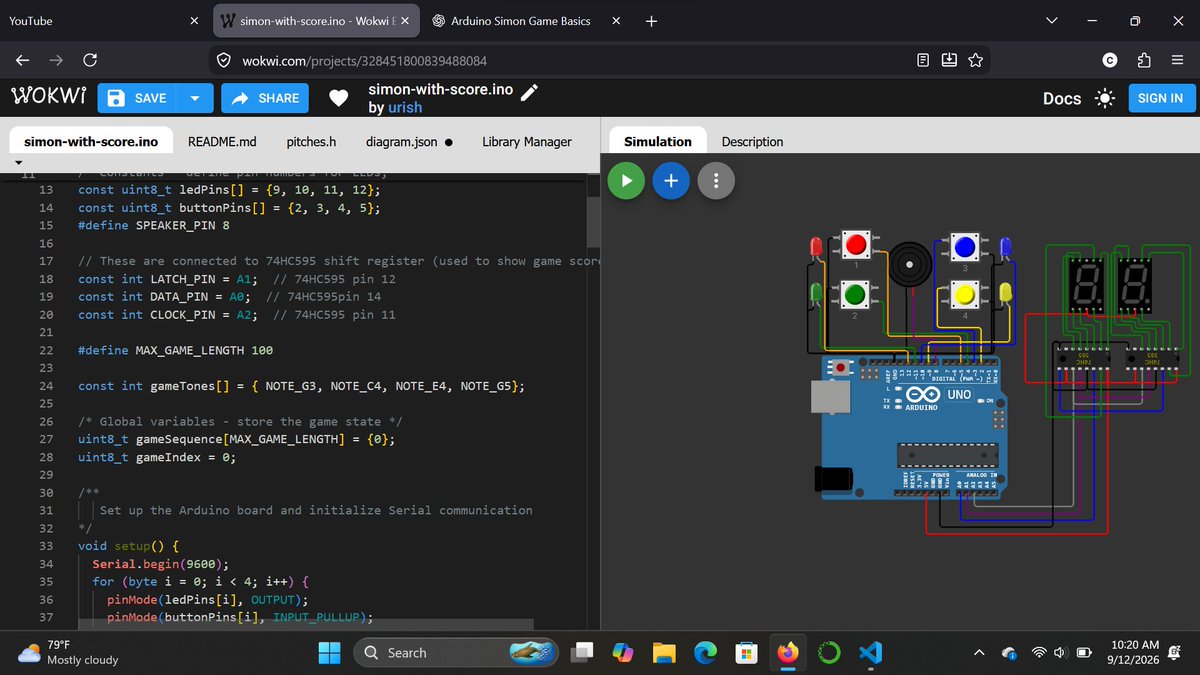Open author urish profile link
Screen dimensions: 1200x675
point(405,107)
